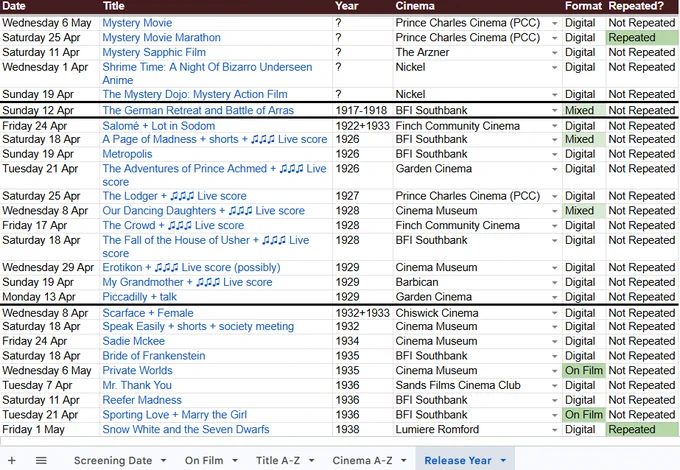This screenshot has height=470, width=680.
Task: Open Sporting Love + Marry the Girl link
Action: pos(174,415)
